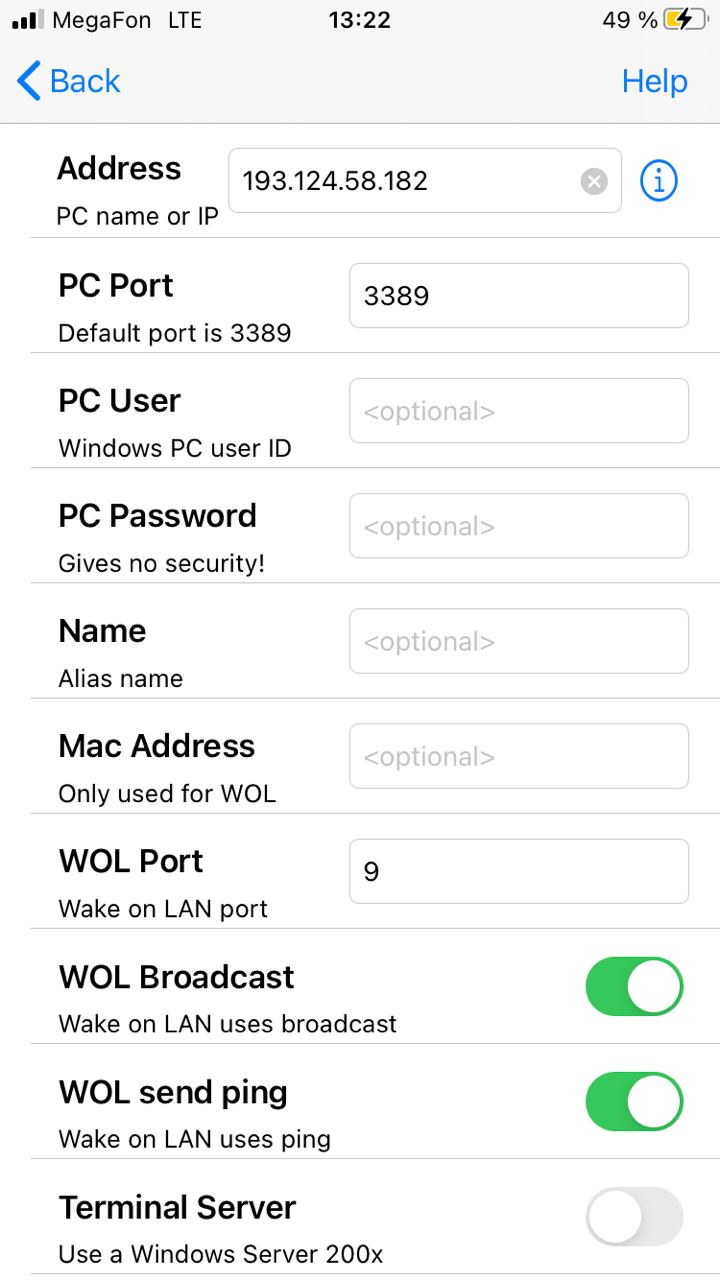
Task: Turn off WOL send ping toggle
Action: [634, 1102]
